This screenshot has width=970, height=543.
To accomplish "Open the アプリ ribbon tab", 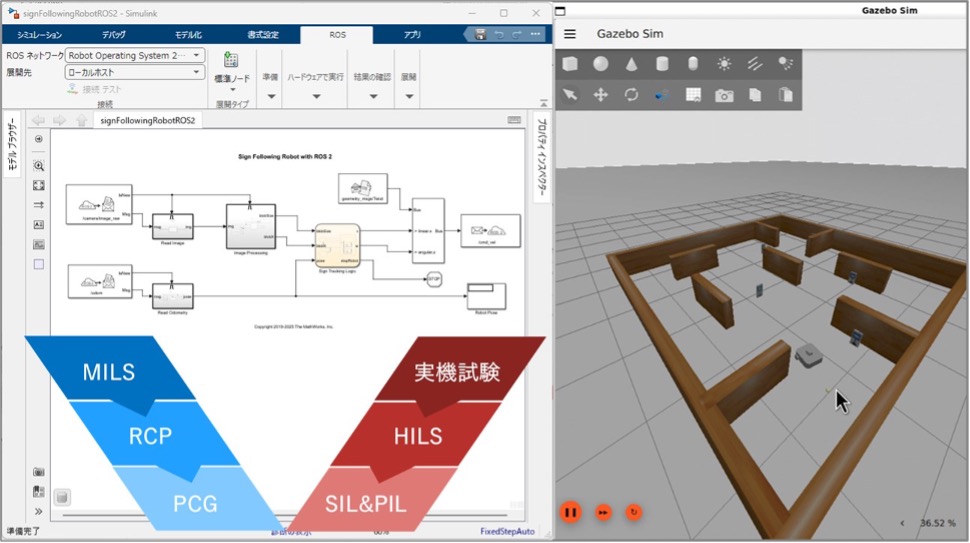I will [x=412, y=35].
